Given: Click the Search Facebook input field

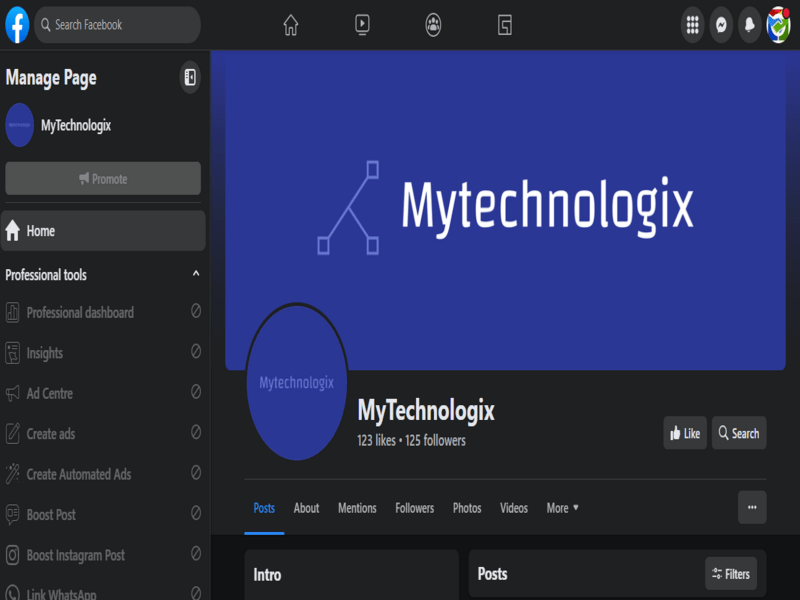Looking at the screenshot, I should click(x=120, y=25).
